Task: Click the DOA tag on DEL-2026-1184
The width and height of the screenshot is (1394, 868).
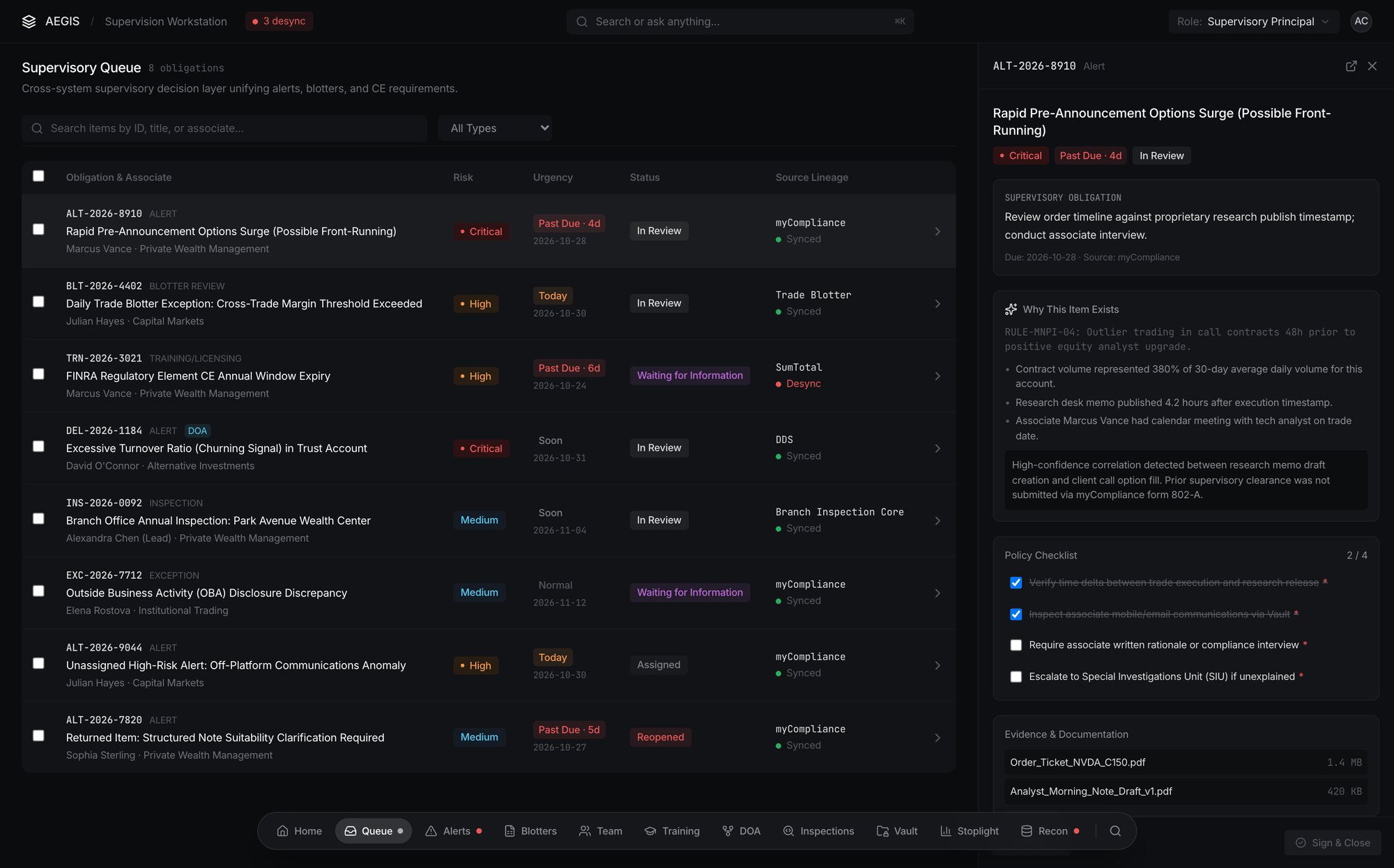Action: [197, 431]
